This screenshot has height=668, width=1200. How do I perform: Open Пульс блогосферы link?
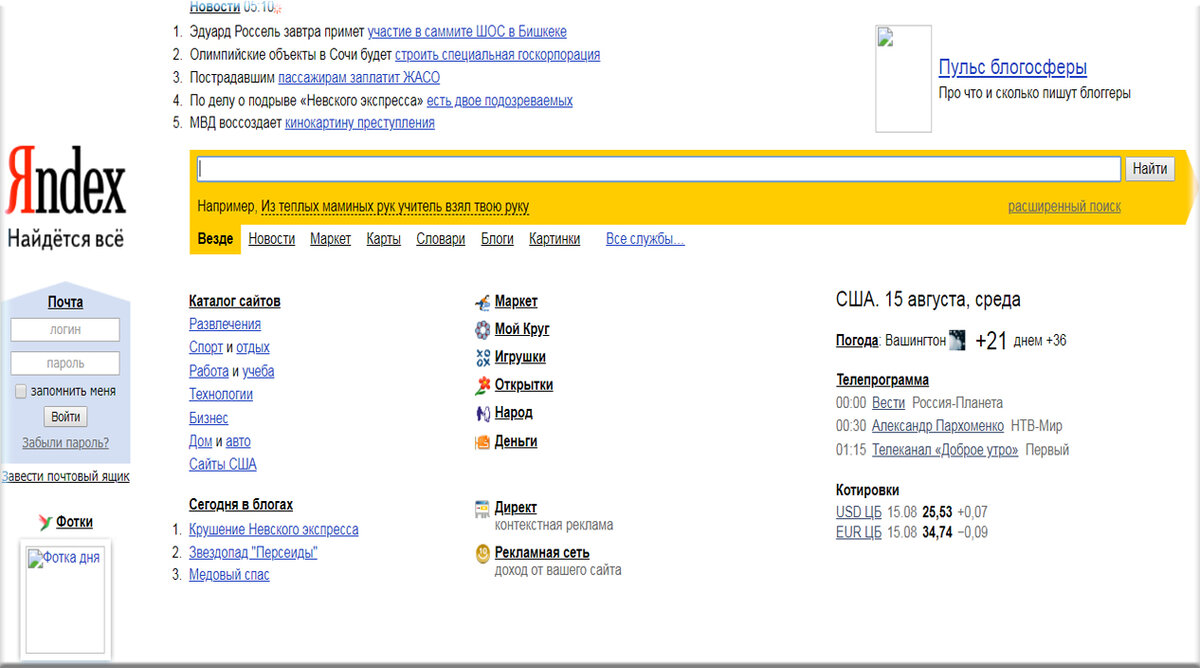pos(1012,67)
